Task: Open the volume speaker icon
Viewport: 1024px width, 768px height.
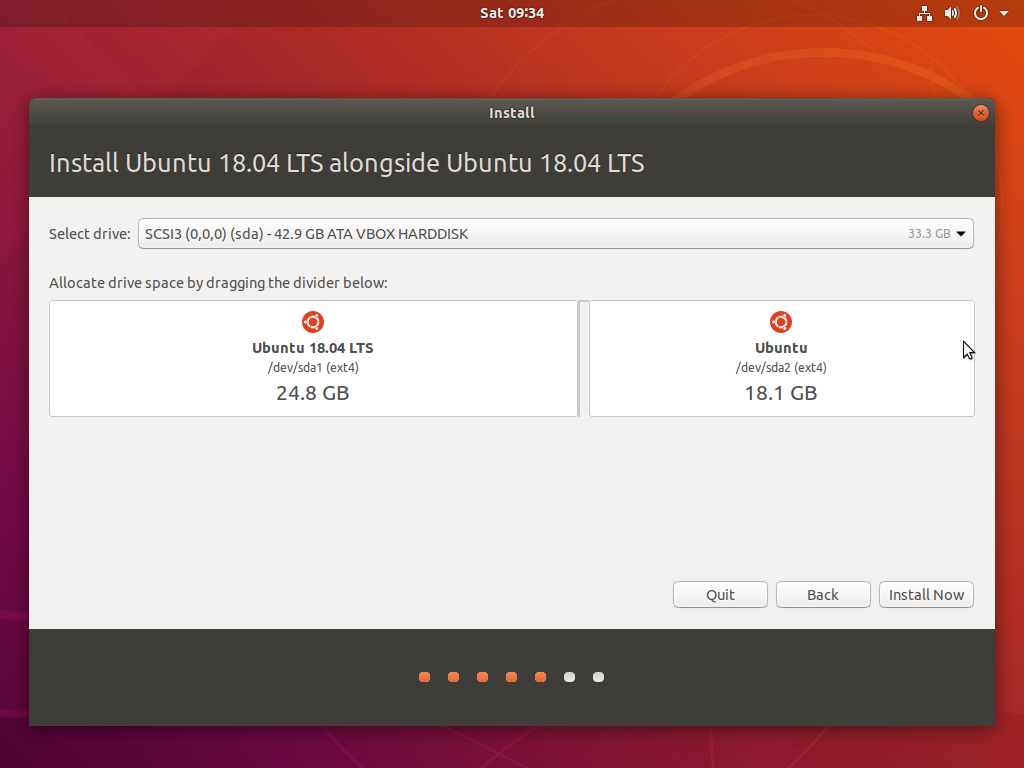Action: [952, 13]
